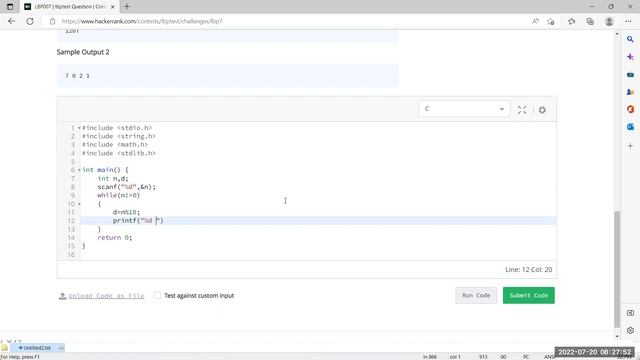Click the 'd=n%10;' statement
Image resolution: width=640 pixels, height=360 pixels.
127,212
